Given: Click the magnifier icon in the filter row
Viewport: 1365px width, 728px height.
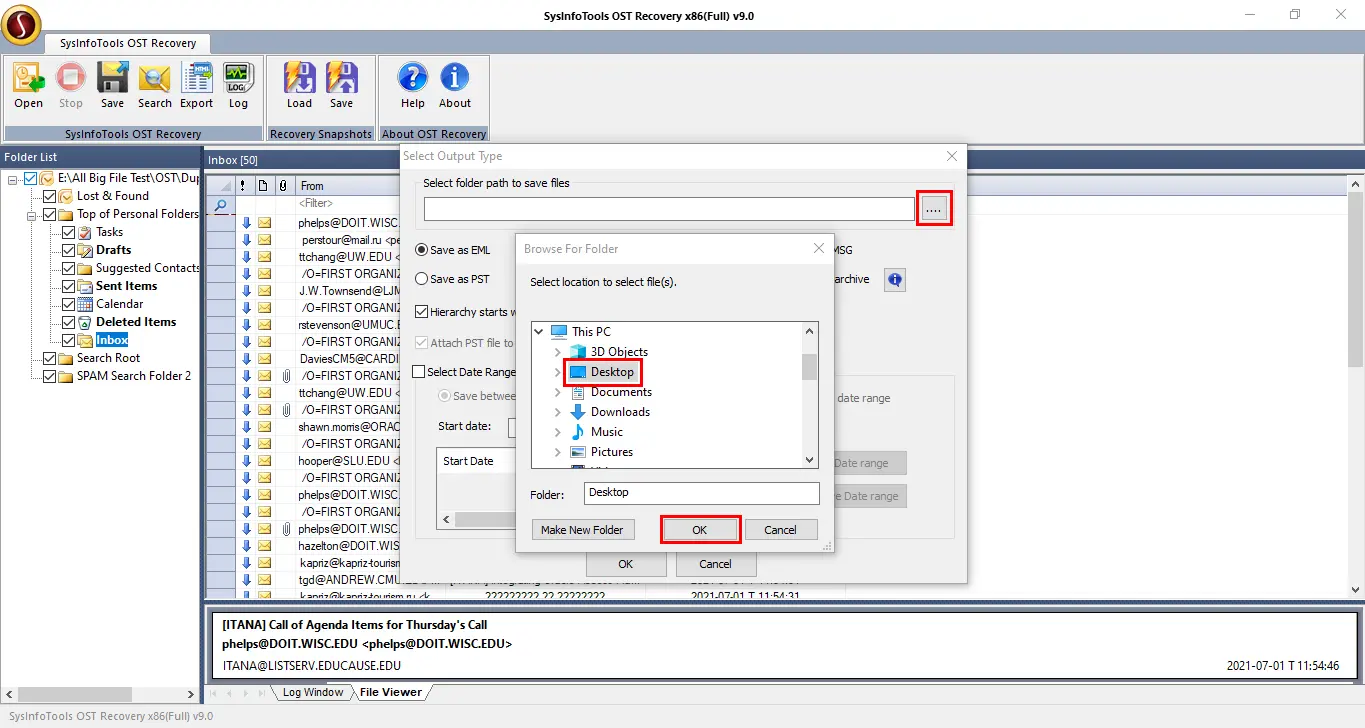Looking at the screenshot, I should pyautogui.click(x=221, y=204).
